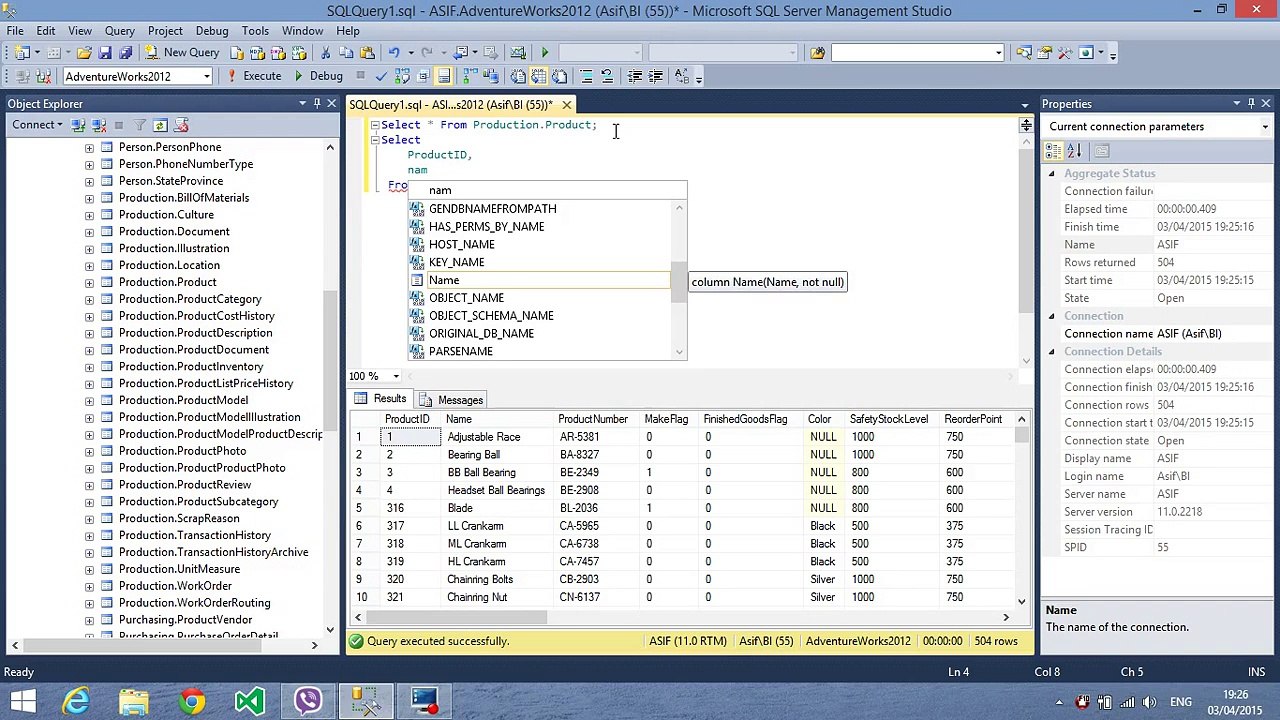Click Find in Files folder icon
The width and height of the screenshot is (1280, 720).
pyautogui.click(x=818, y=52)
